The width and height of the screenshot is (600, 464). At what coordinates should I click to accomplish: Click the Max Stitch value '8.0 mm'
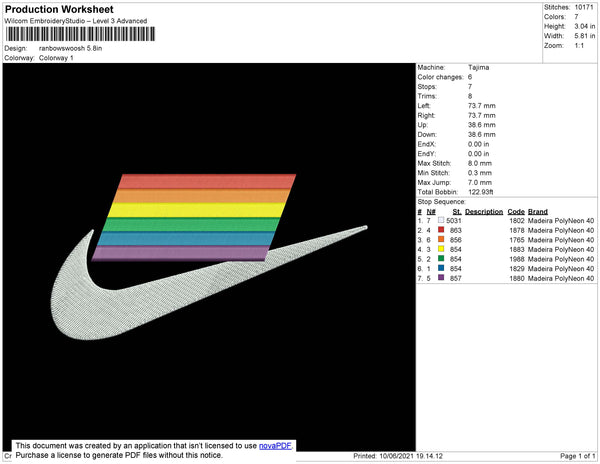pos(480,163)
